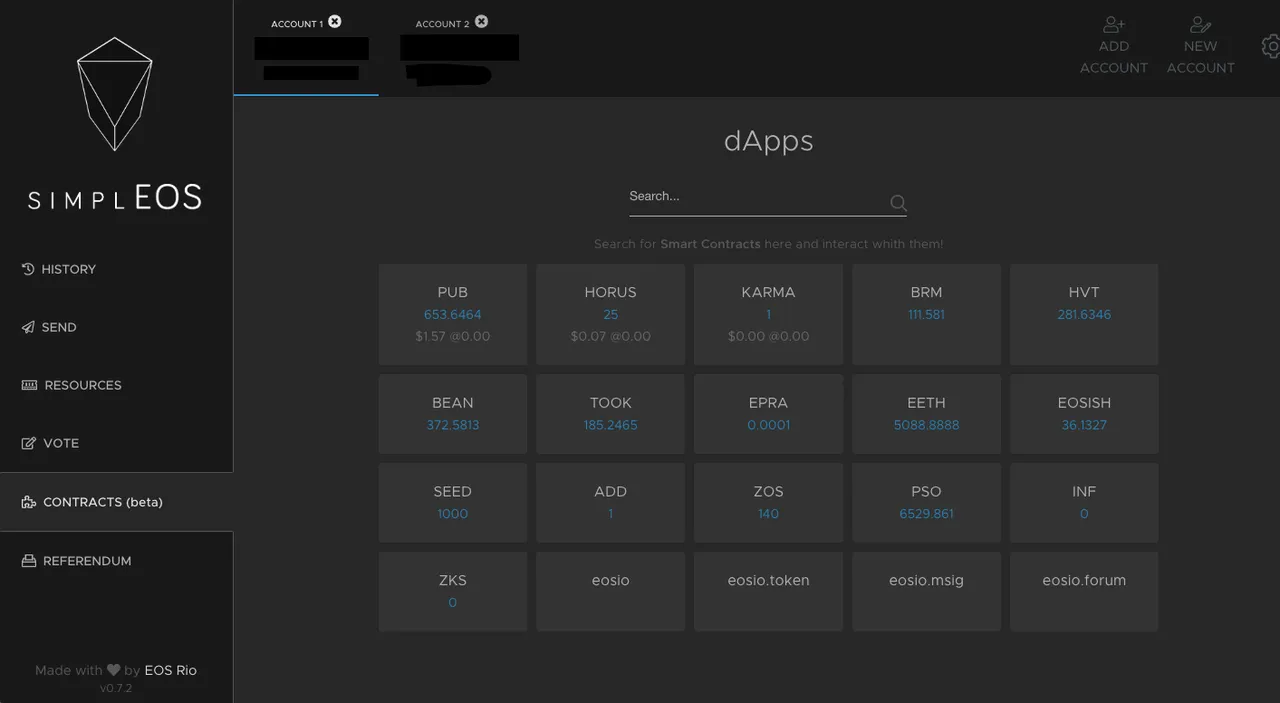1280x703 pixels.
Task: Close the Account 2 tab
Action: point(482,21)
